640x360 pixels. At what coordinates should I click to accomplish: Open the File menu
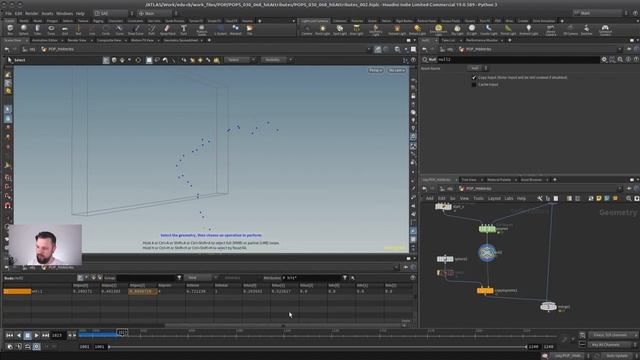(8, 13)
